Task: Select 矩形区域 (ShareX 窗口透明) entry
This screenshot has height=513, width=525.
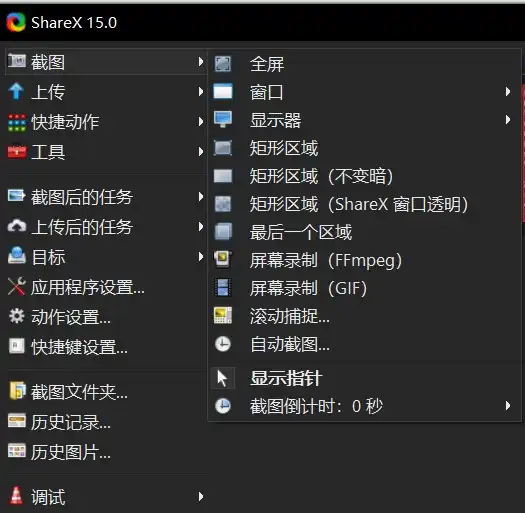Action: pyautogui.click(x=365, y=204)
